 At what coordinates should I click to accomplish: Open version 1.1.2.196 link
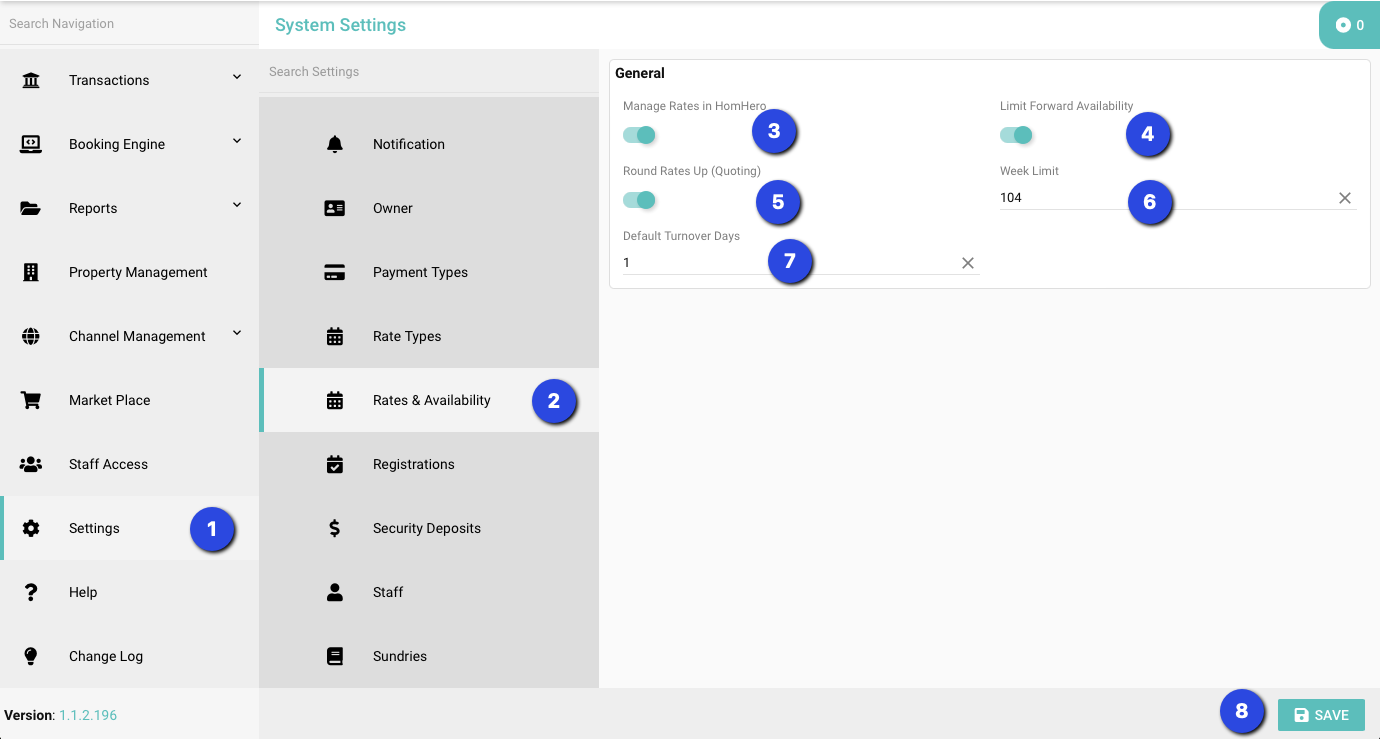pos(88,715)
